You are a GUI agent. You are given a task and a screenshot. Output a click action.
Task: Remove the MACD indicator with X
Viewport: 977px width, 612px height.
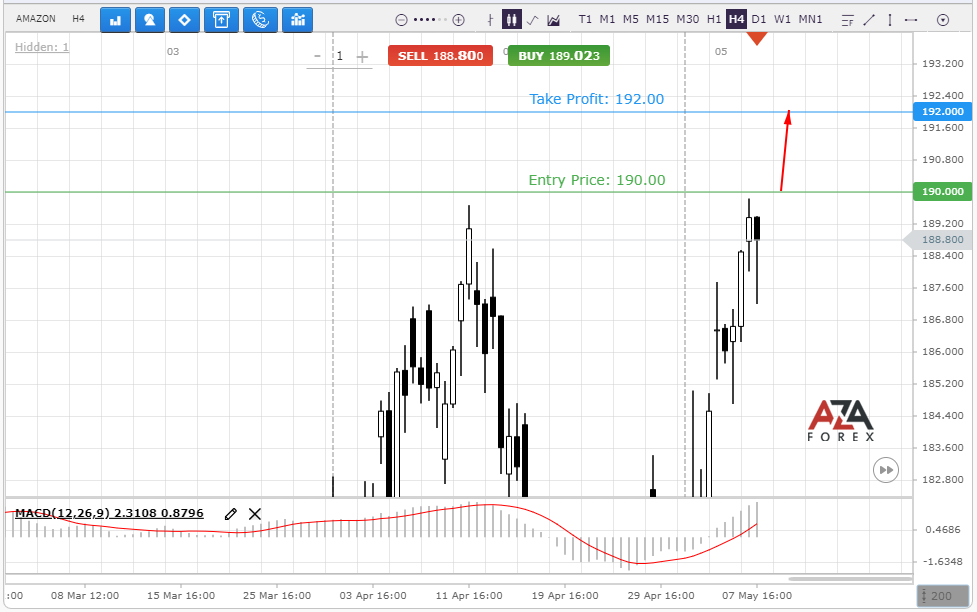coord(255,514)
